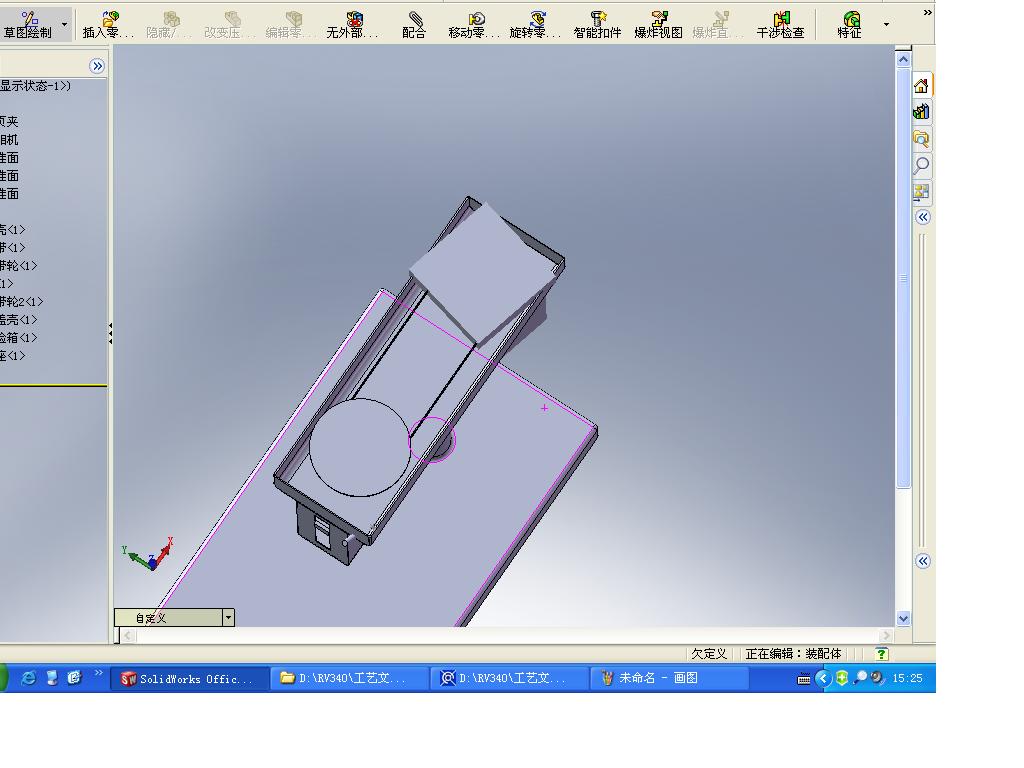1024x768 pixels.
Task: Collapse task pane with upper double-arrow
Action: (x=923, y=217)
